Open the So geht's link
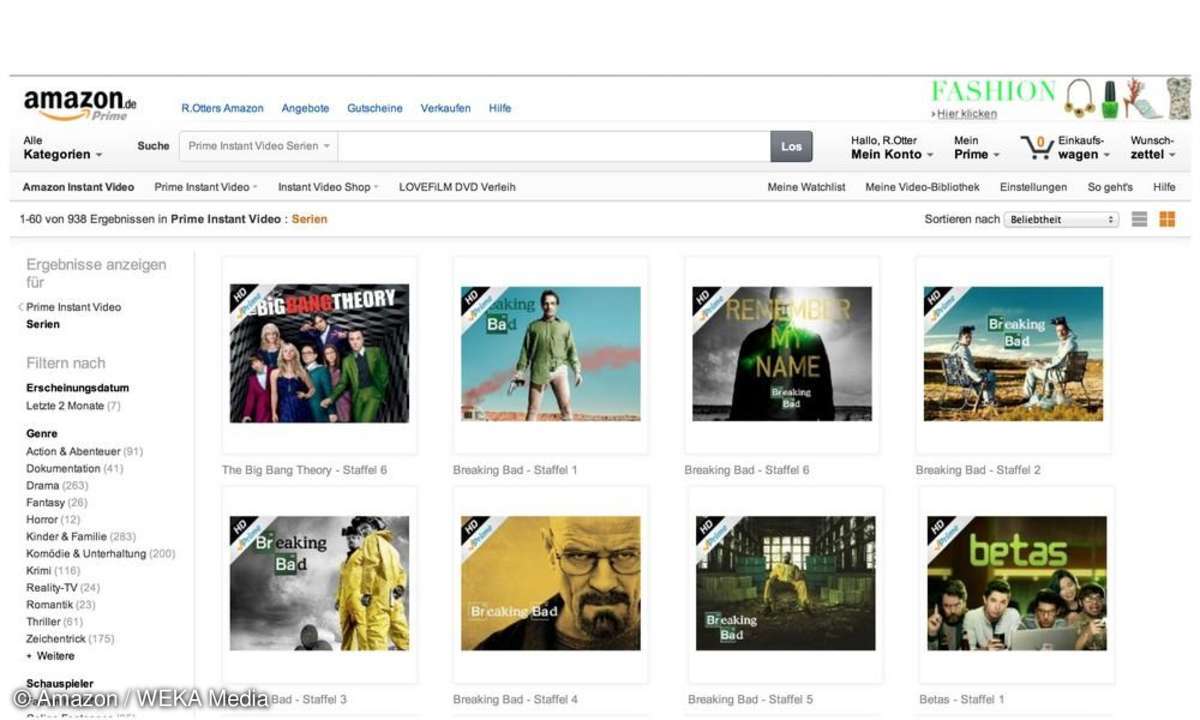This screenshot has height=720, width=1200. [x=1110, y=187]
